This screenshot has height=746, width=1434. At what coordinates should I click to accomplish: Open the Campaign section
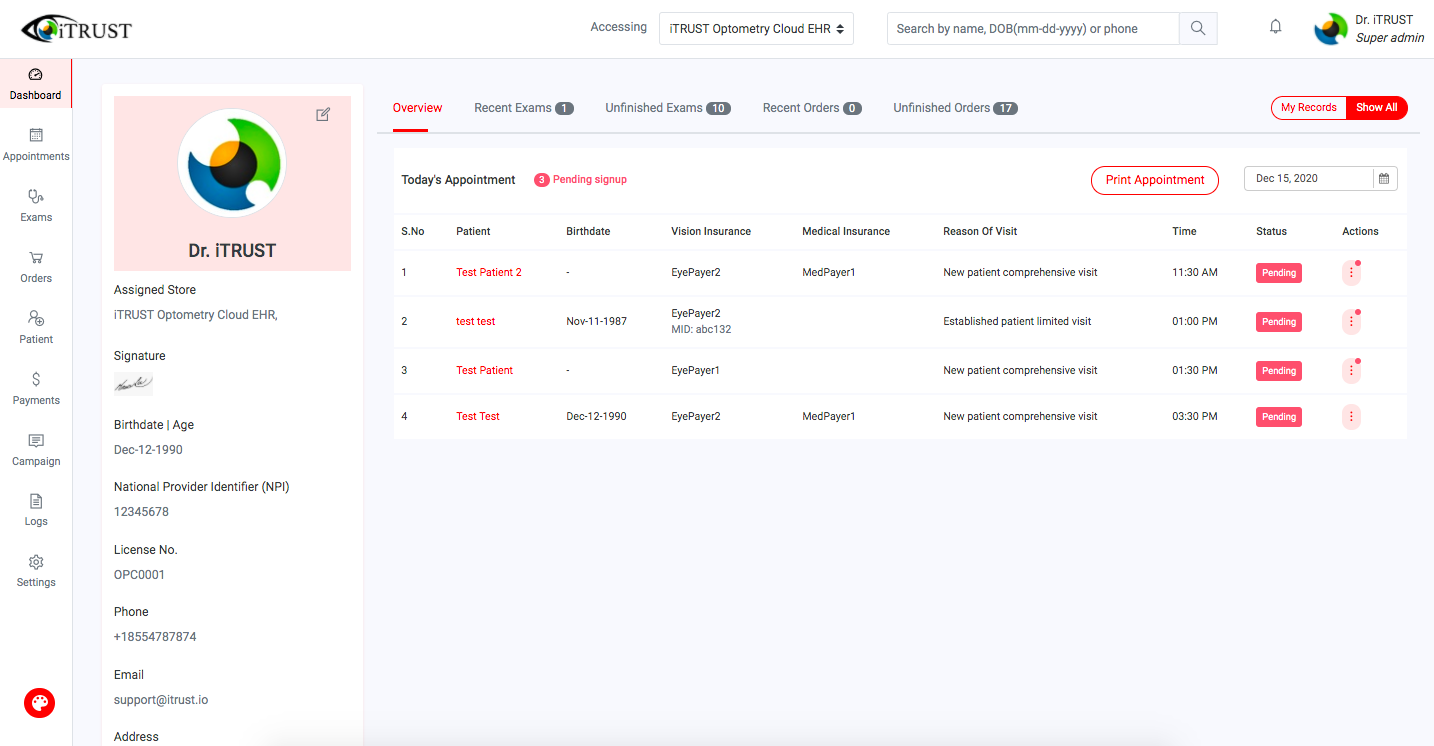(36, 451)
